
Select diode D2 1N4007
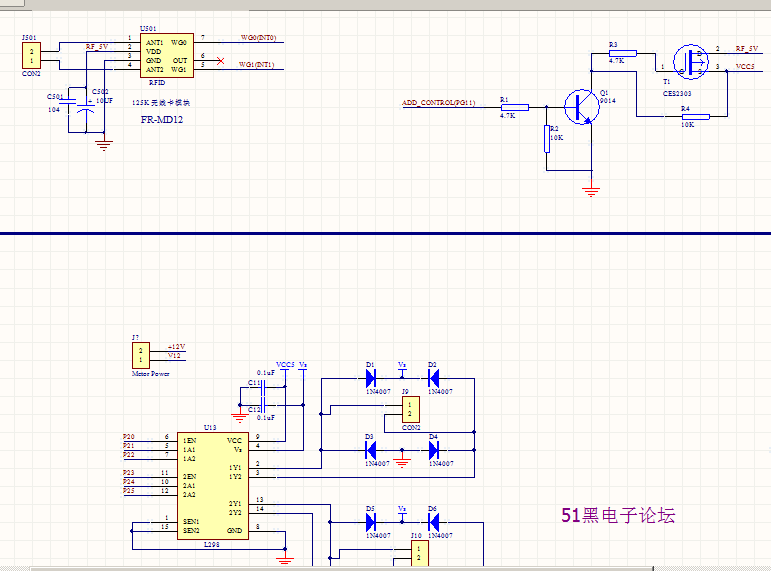tap(434, 378)
